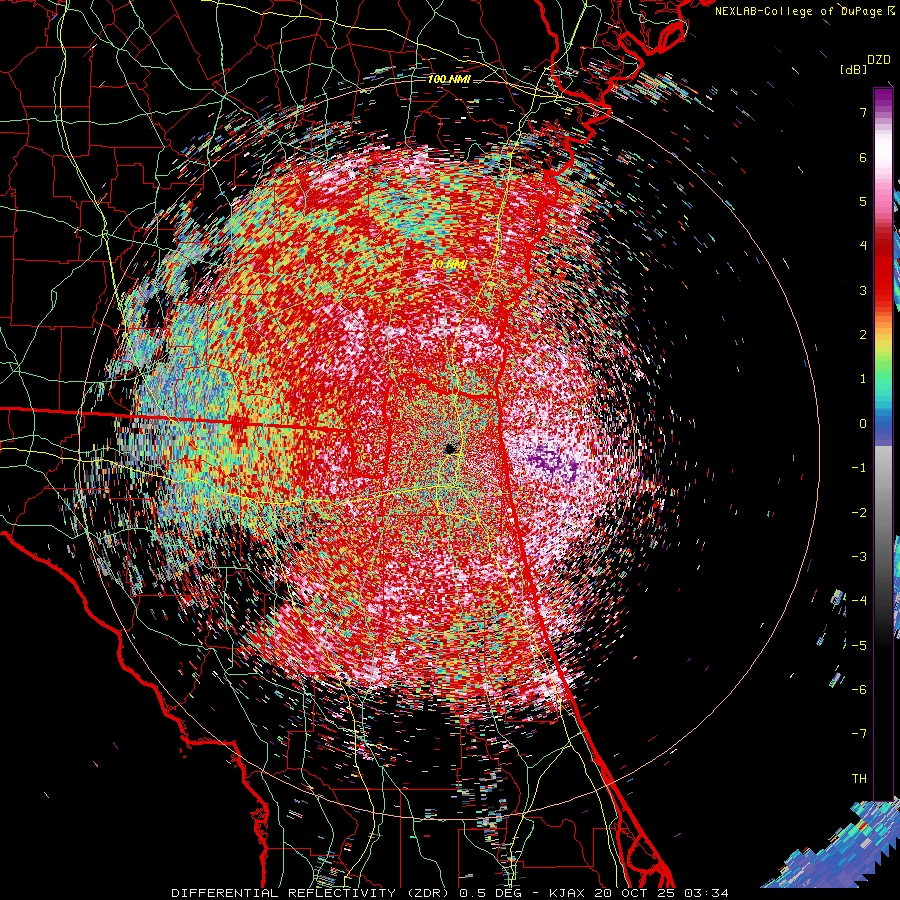Click the 0 value on the color scale
Viewport: 900px width, 900px height.
pyautogui.click(x=863, y=424)
